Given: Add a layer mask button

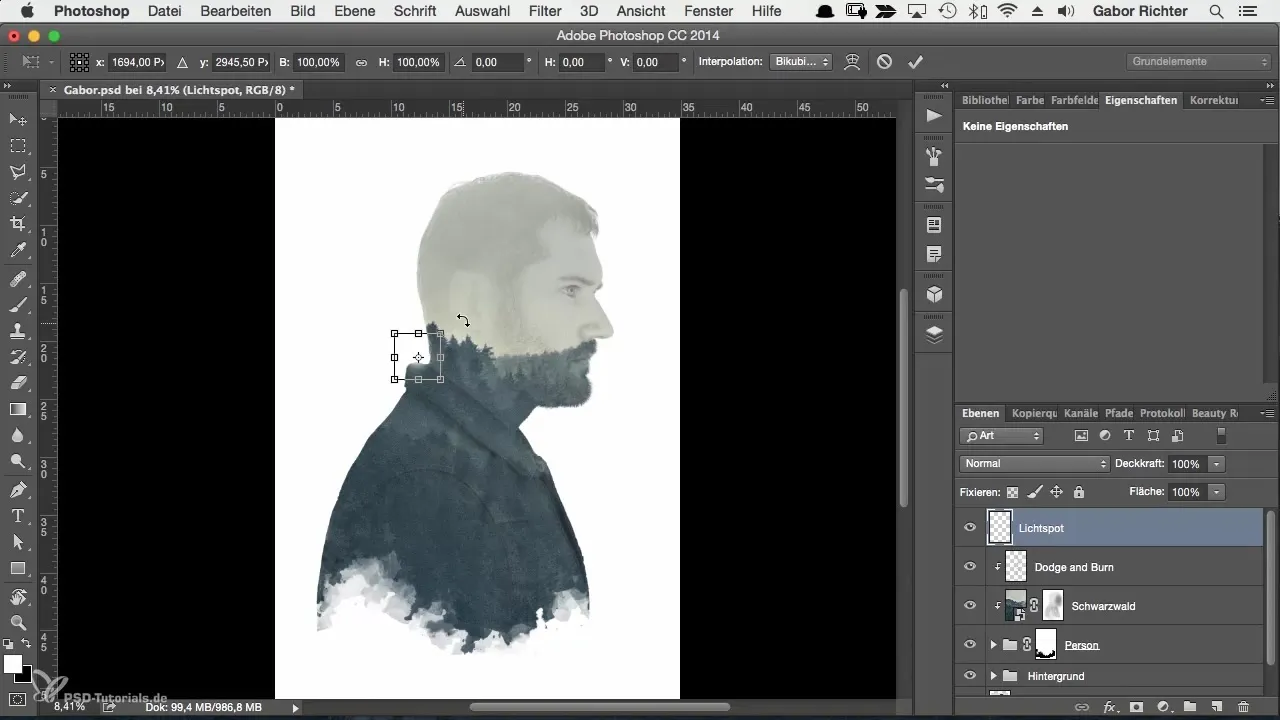Looking at the screenshot, I should [x=1136, y=707].
